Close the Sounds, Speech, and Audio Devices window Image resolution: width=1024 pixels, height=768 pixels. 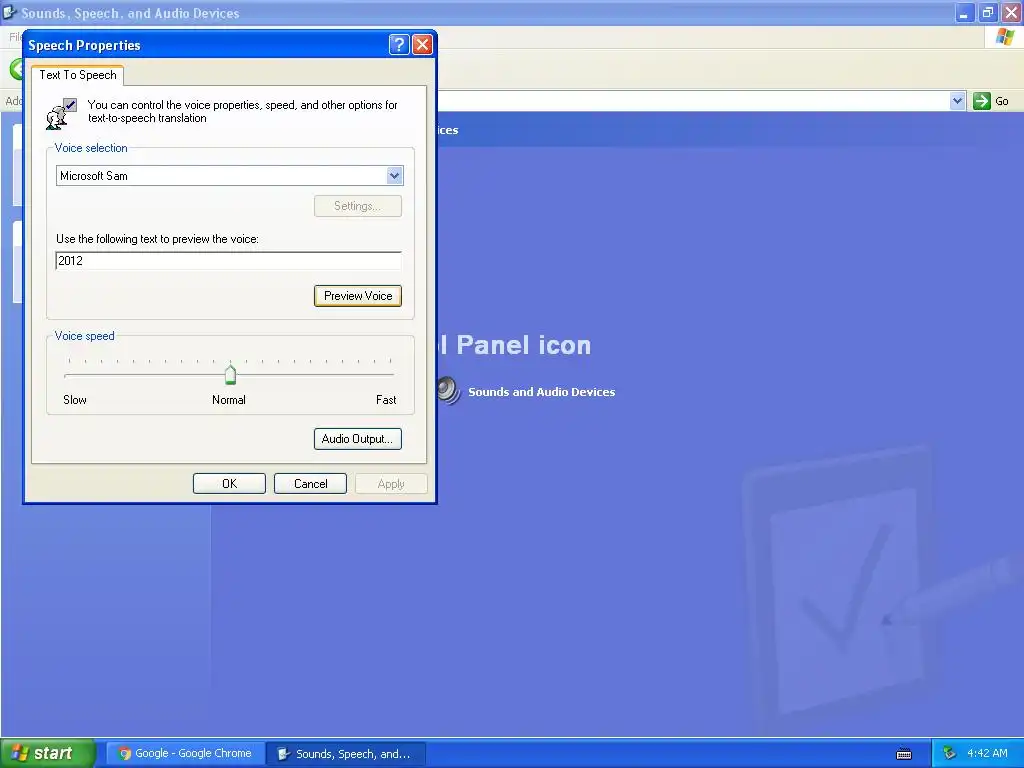1012,12
